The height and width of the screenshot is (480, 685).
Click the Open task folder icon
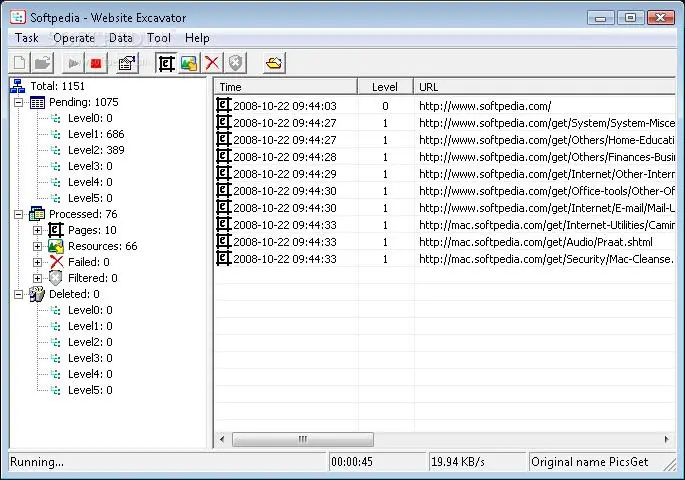coord(42,63)
